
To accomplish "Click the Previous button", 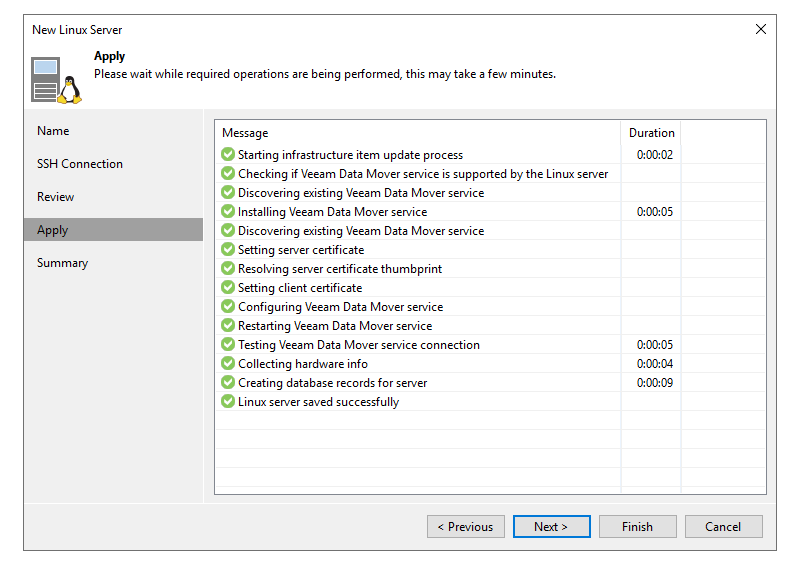I will click(x=465, y=527).
